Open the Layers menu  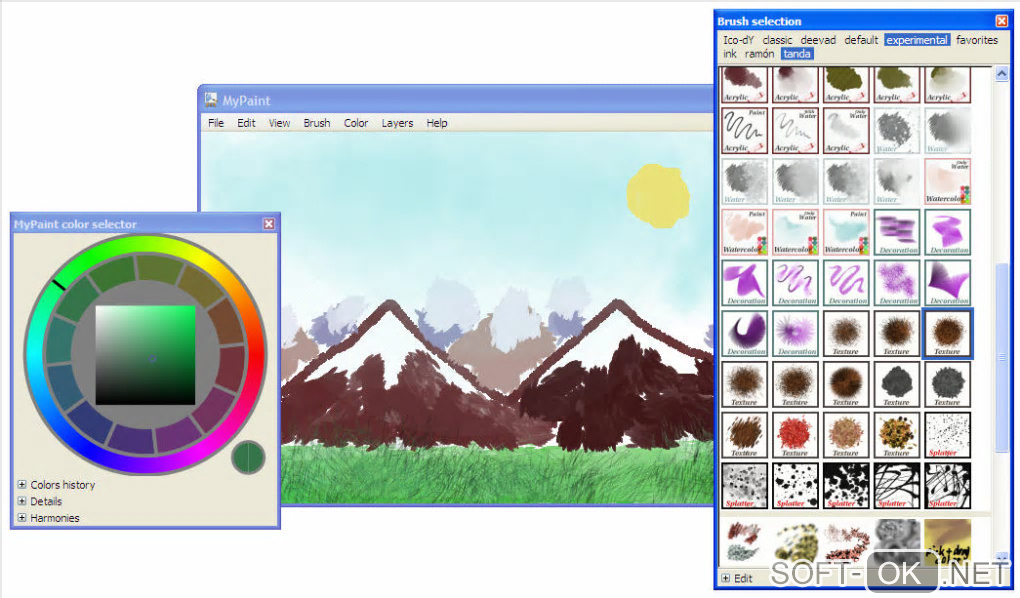(397, 123)
